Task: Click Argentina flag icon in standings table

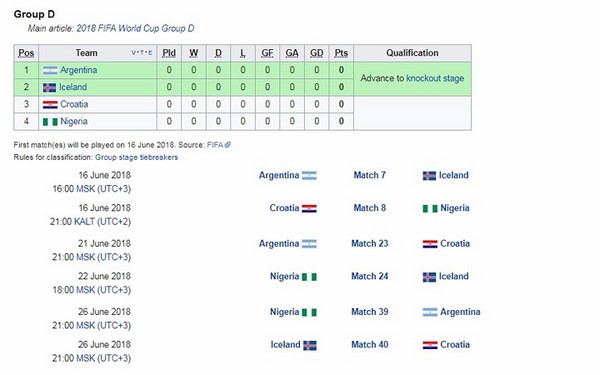Action: coord(50,70)
